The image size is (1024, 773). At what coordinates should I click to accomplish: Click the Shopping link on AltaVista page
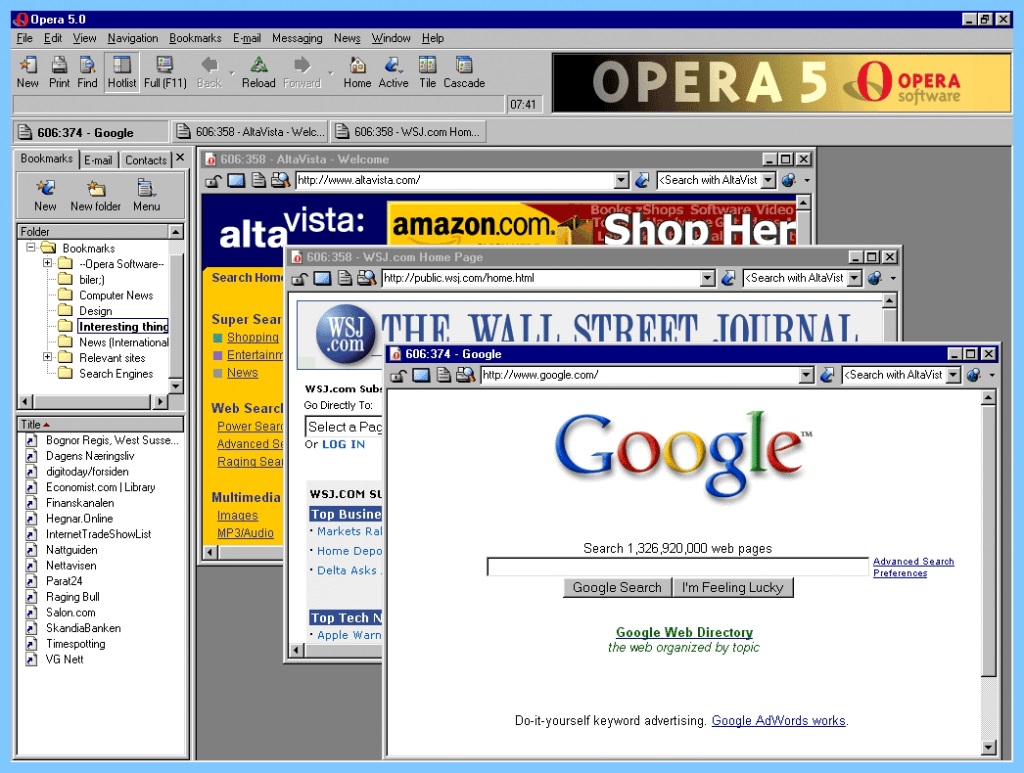click(253, 338)
